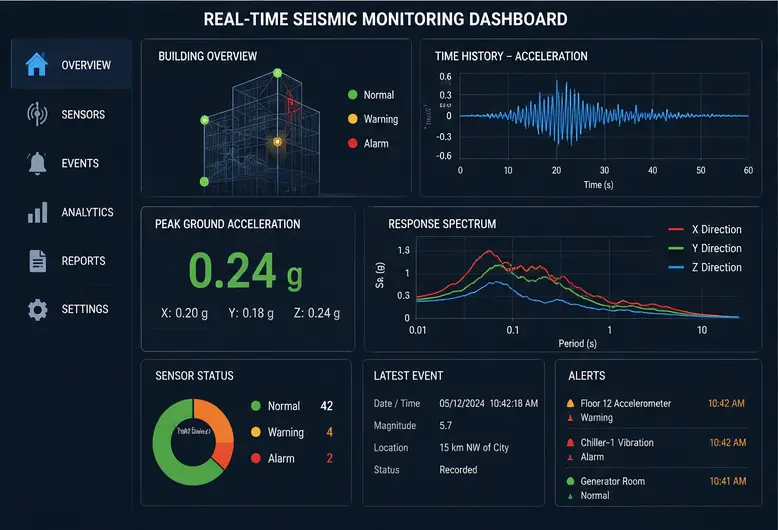Click the Sensor Status panel title
778x530 pixels.
tap(194, 376)
